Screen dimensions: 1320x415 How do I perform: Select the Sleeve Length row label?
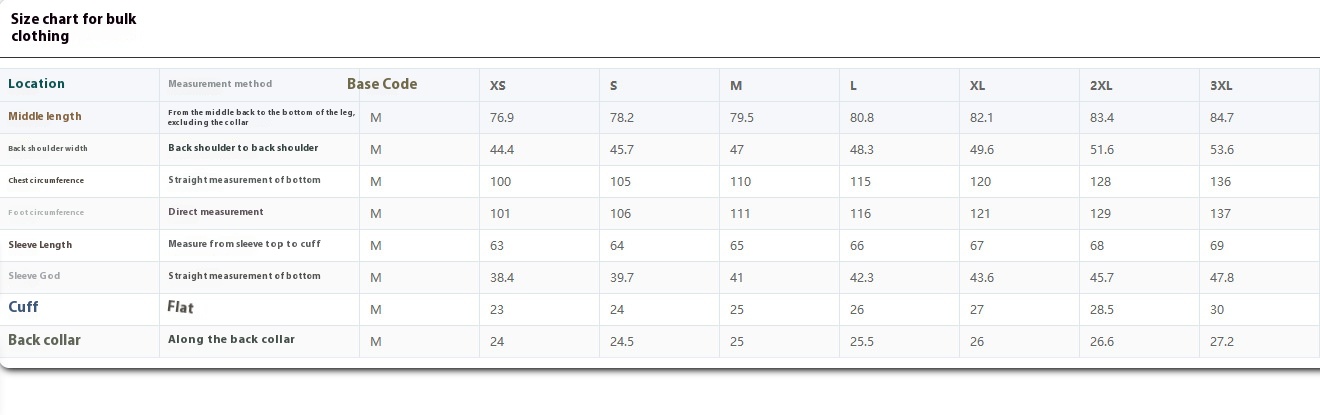point(40,244)
